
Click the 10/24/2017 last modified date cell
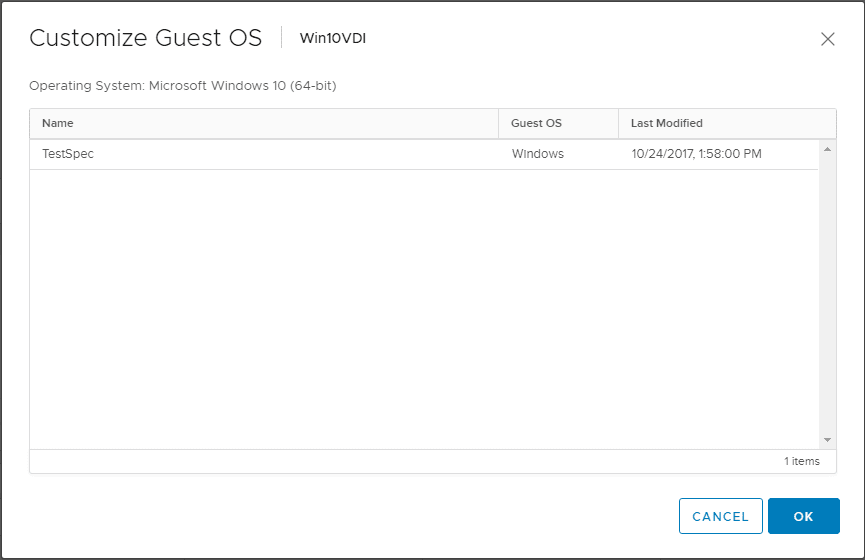pos(696,154)
